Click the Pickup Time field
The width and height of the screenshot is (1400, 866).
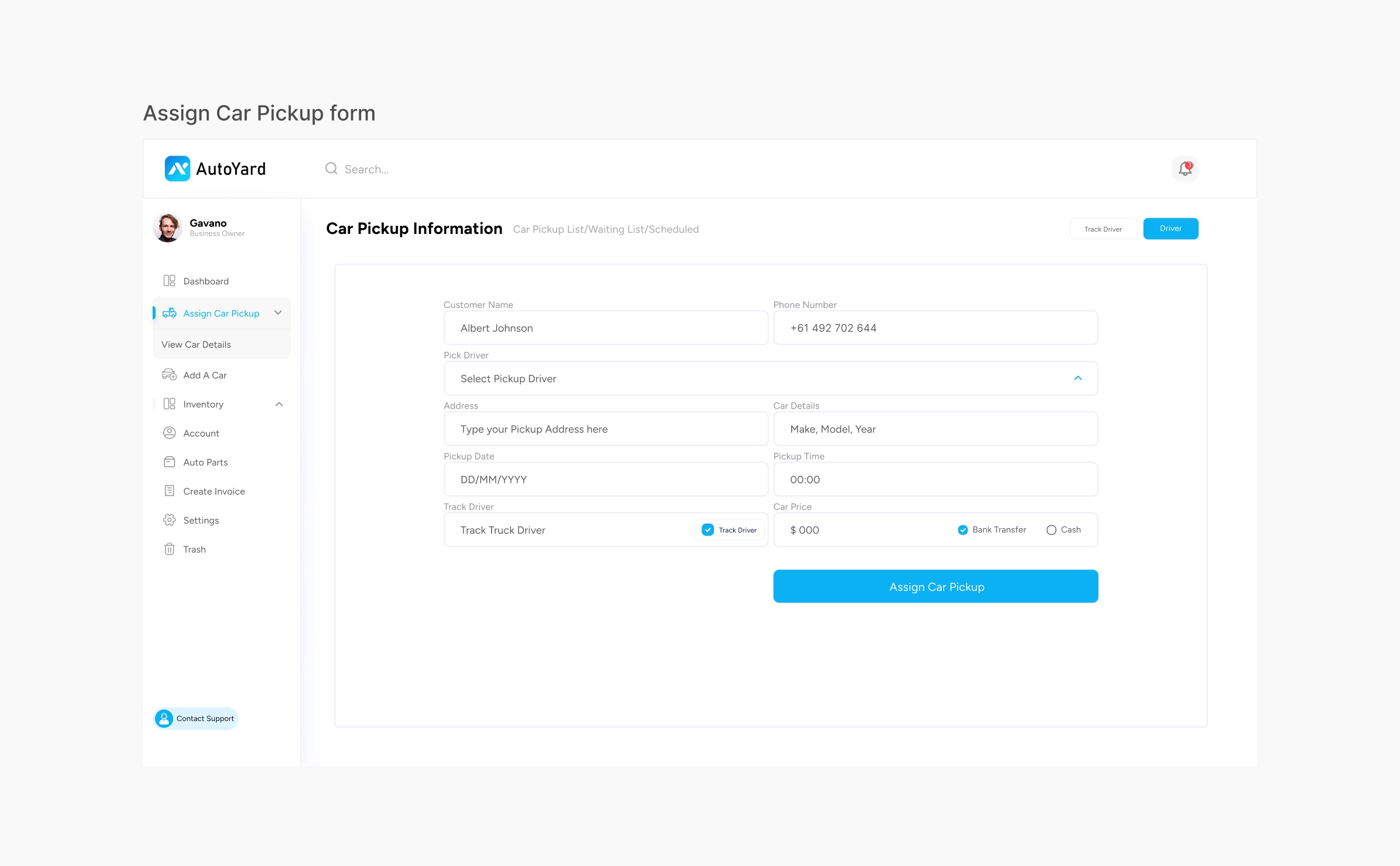[936, 479]
